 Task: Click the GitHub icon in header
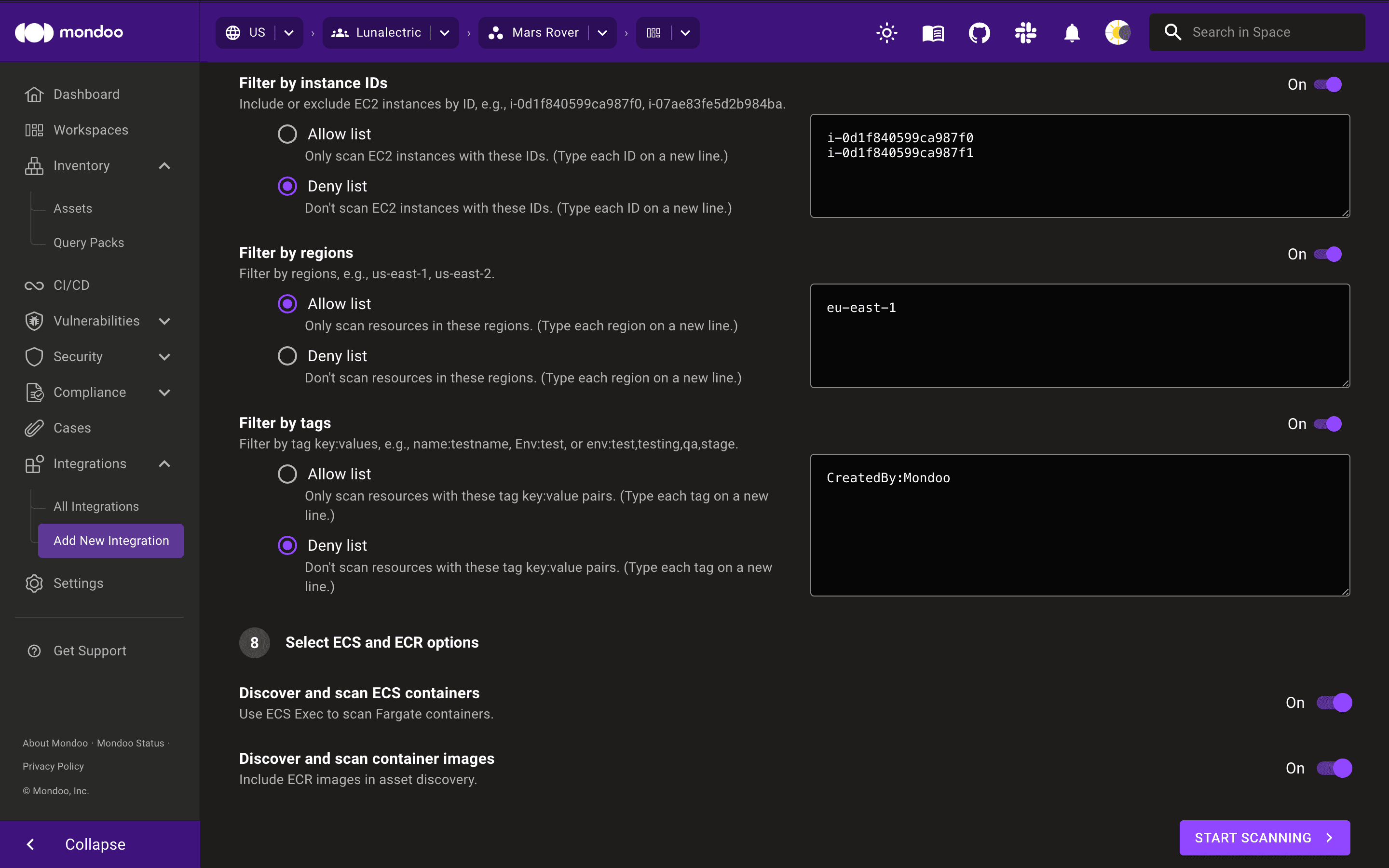click(979, 33)
